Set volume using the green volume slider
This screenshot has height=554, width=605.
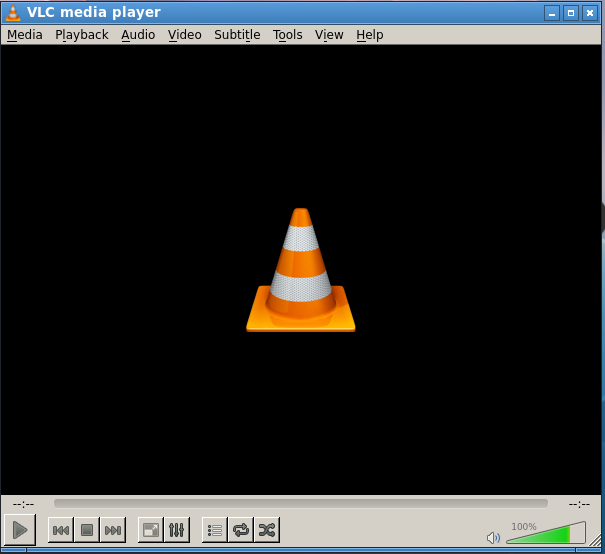click(x=546, y=533)
